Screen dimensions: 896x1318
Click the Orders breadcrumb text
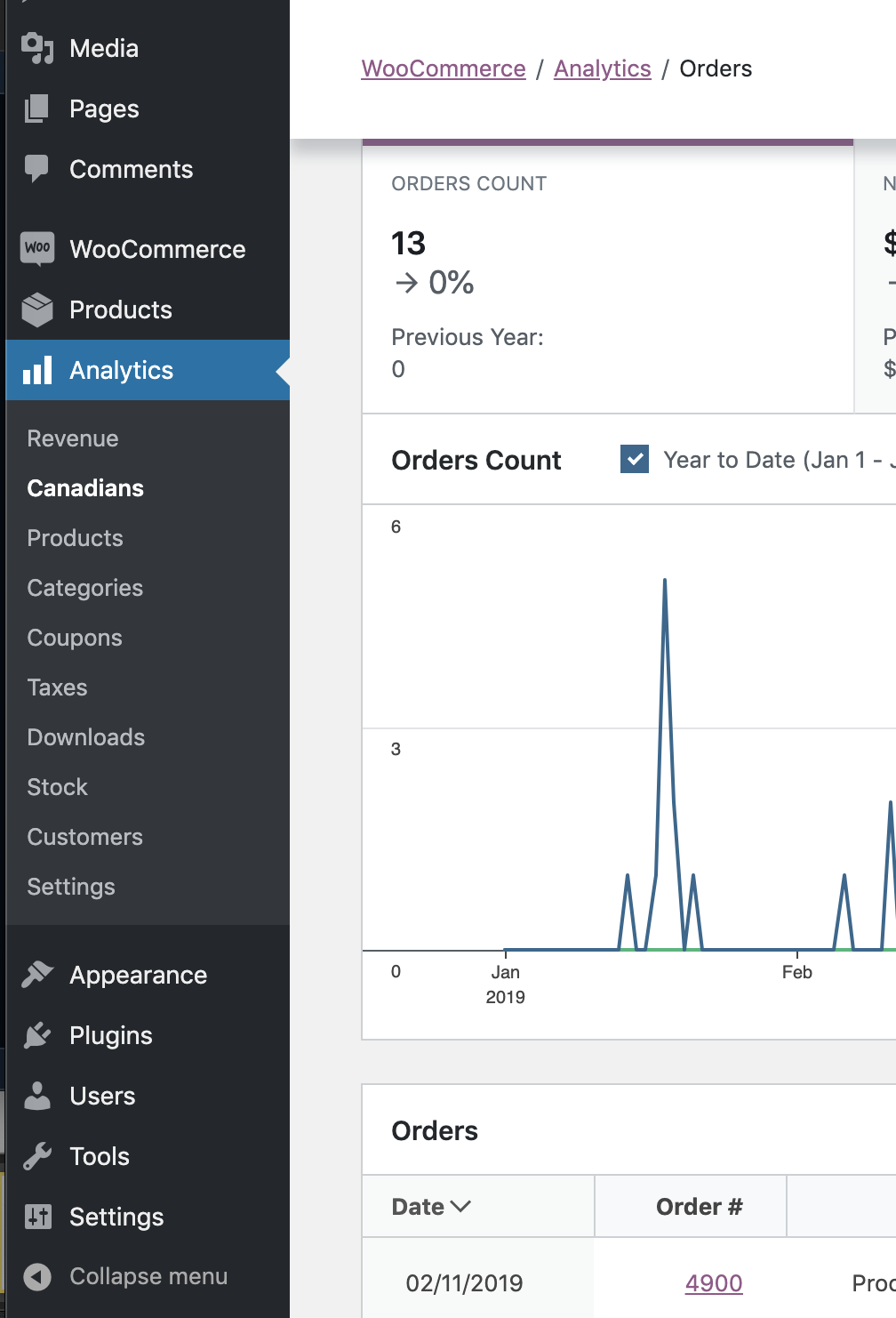(x=716, y=68)
